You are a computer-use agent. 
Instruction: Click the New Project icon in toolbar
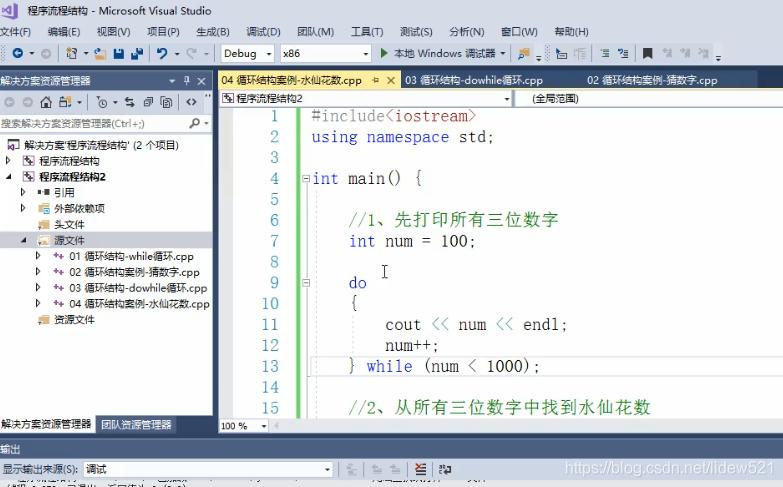pos(71,53)
